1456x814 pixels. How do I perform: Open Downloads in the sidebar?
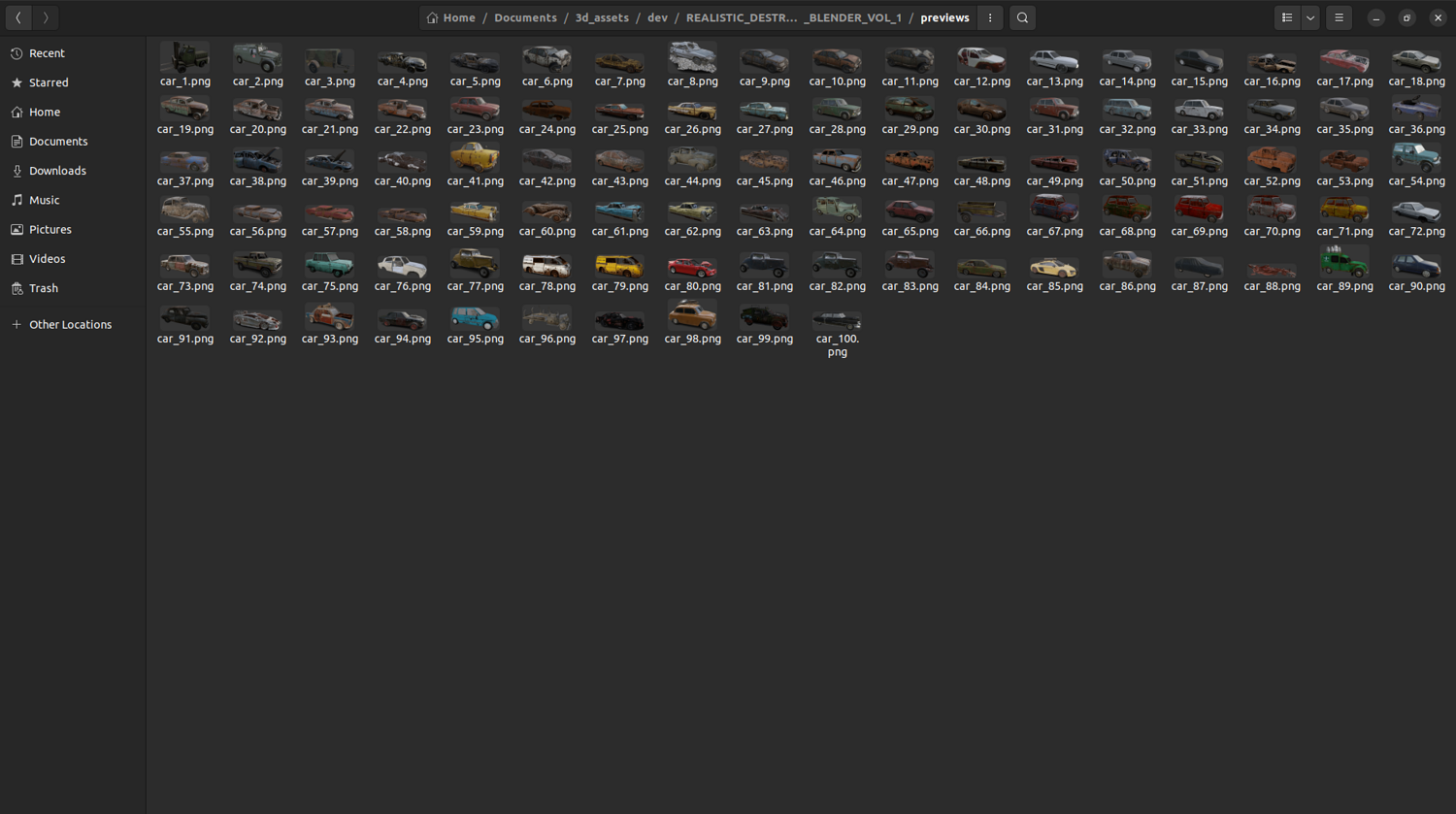click(73, 171)
